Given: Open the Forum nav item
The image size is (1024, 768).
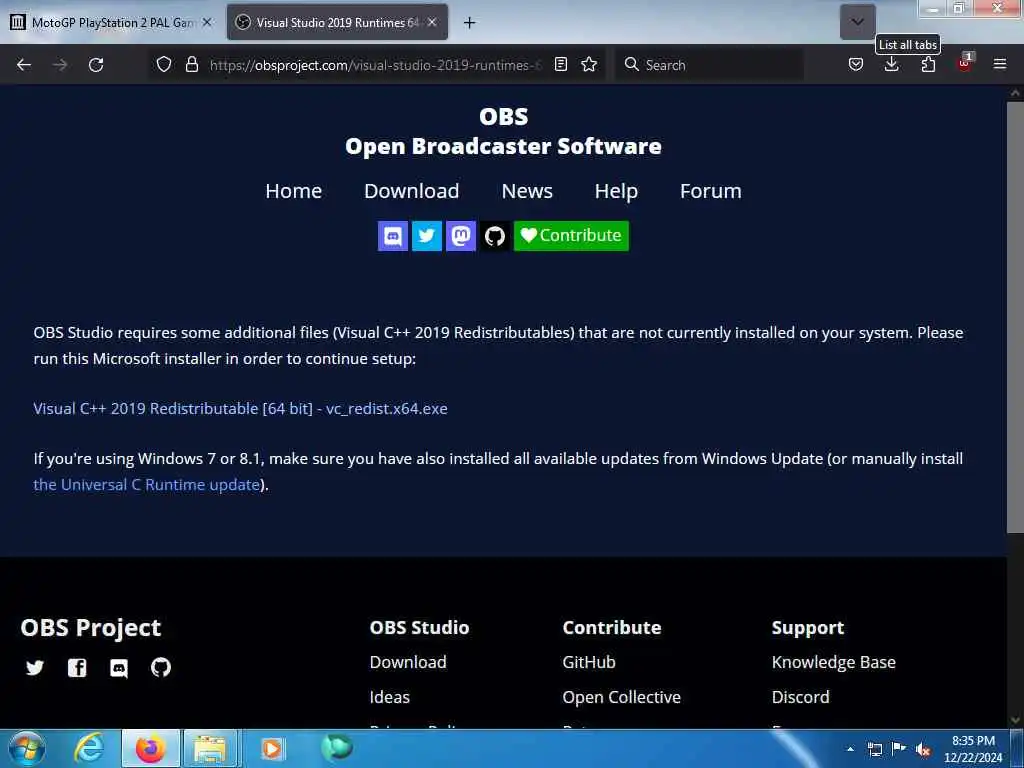Looking at the screenshot, I should tap(711, 191).
